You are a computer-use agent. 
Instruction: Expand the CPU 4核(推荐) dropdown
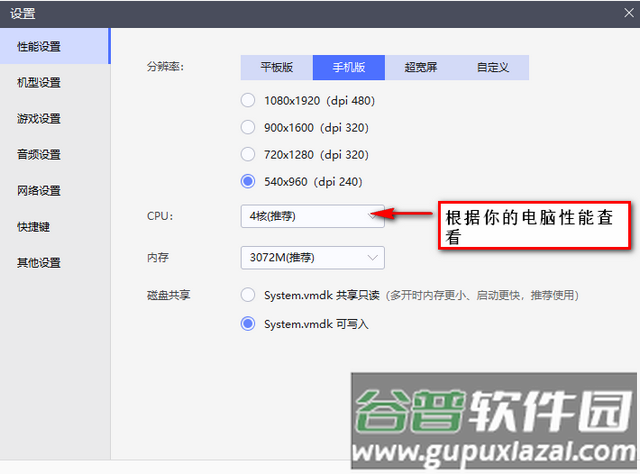(312, 216)
